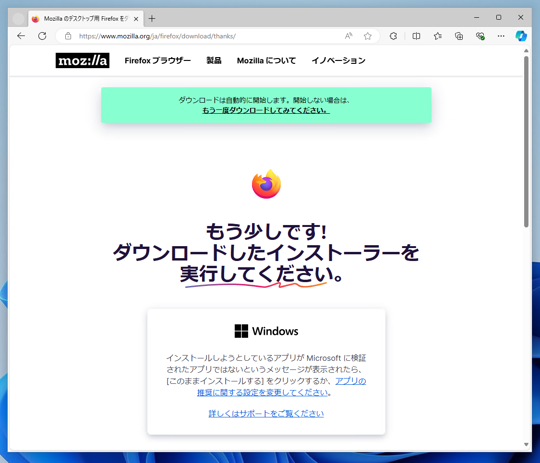Image resolution: width=540 pixels, height=463 pixels.
Task: Open the profile circle icon
Action: click(x=18, y=19)
